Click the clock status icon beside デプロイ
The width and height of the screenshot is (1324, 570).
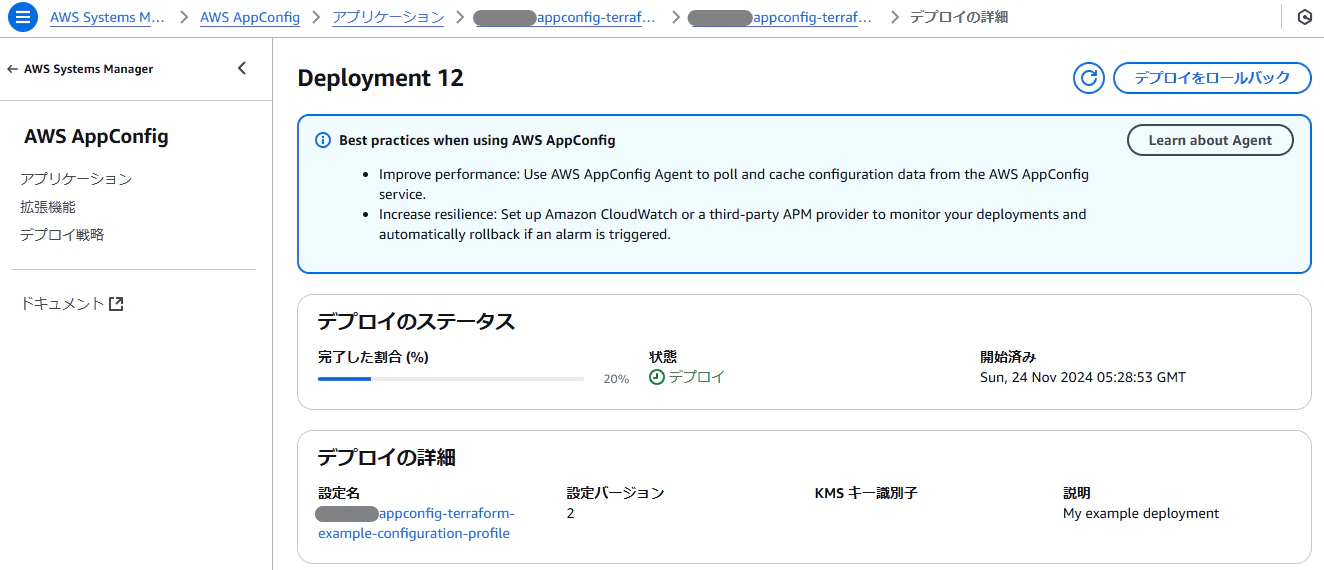tap(657, 377)
